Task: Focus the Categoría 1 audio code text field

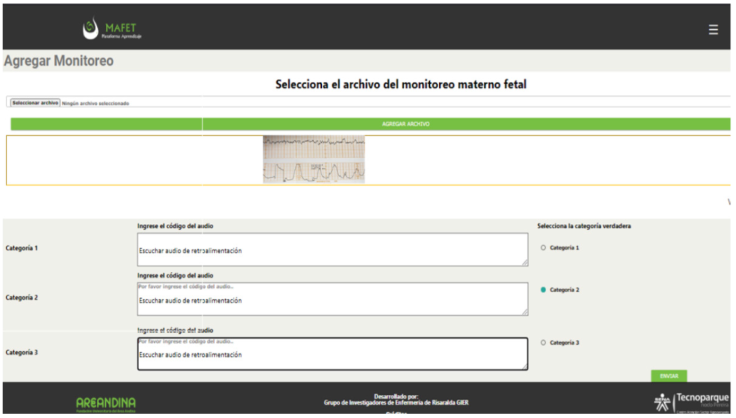Action: click(x=332, y=250)
